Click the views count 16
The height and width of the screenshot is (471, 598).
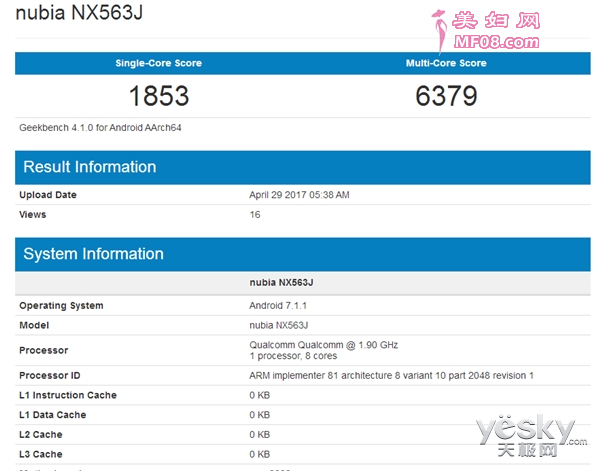[x=255, y=215]
